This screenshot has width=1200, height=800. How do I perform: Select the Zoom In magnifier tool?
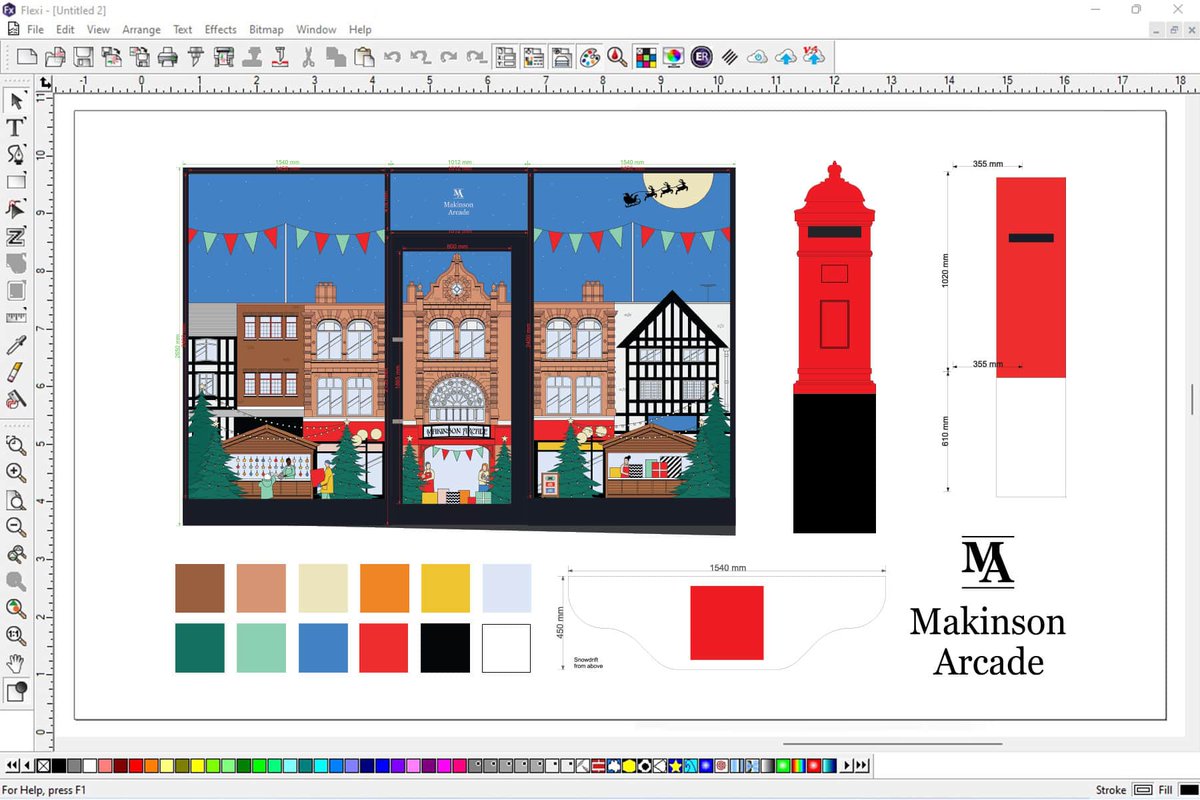coord(16,473)
